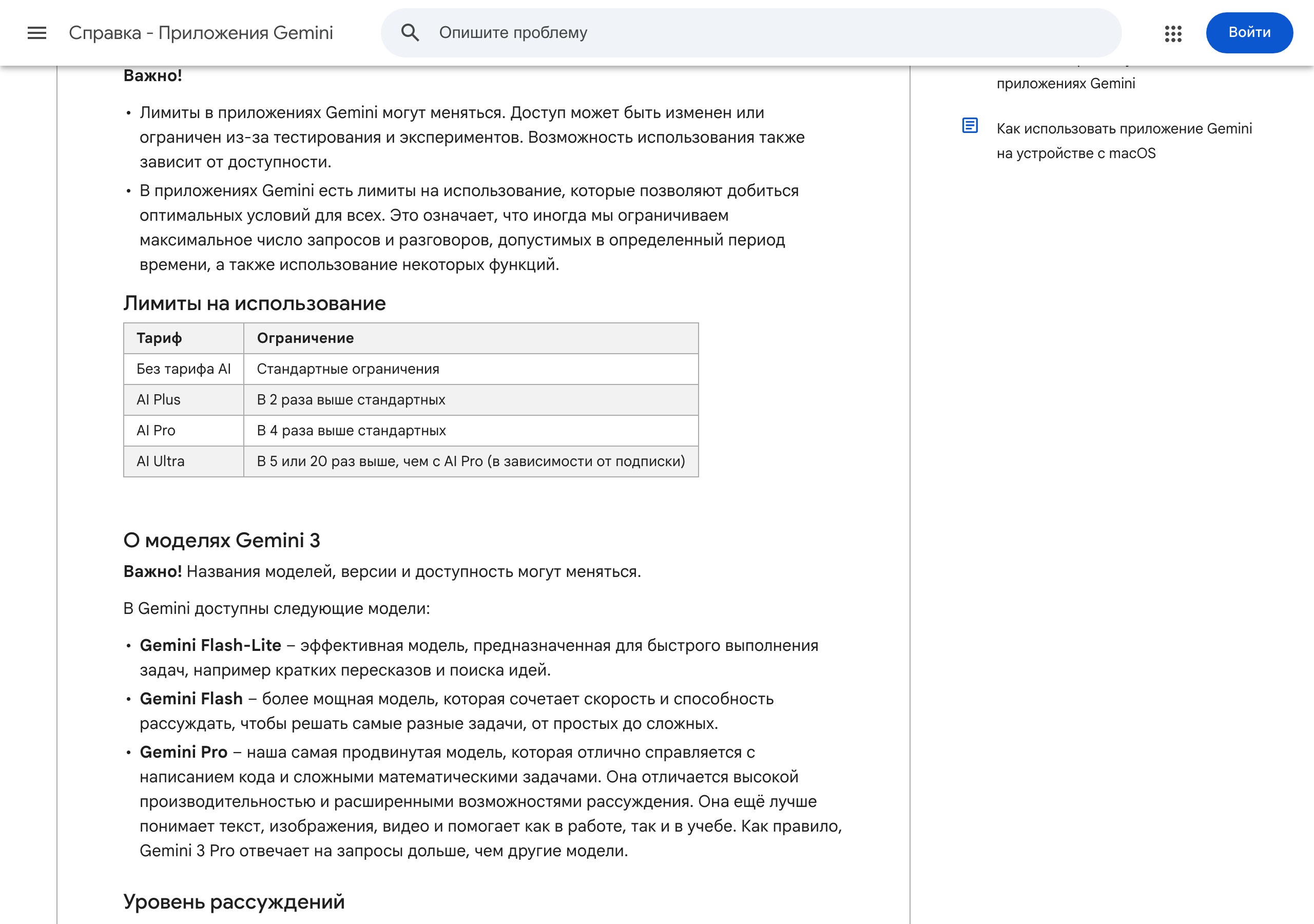Select the В 5 или 20 раз выше cell

coord(471,462)
